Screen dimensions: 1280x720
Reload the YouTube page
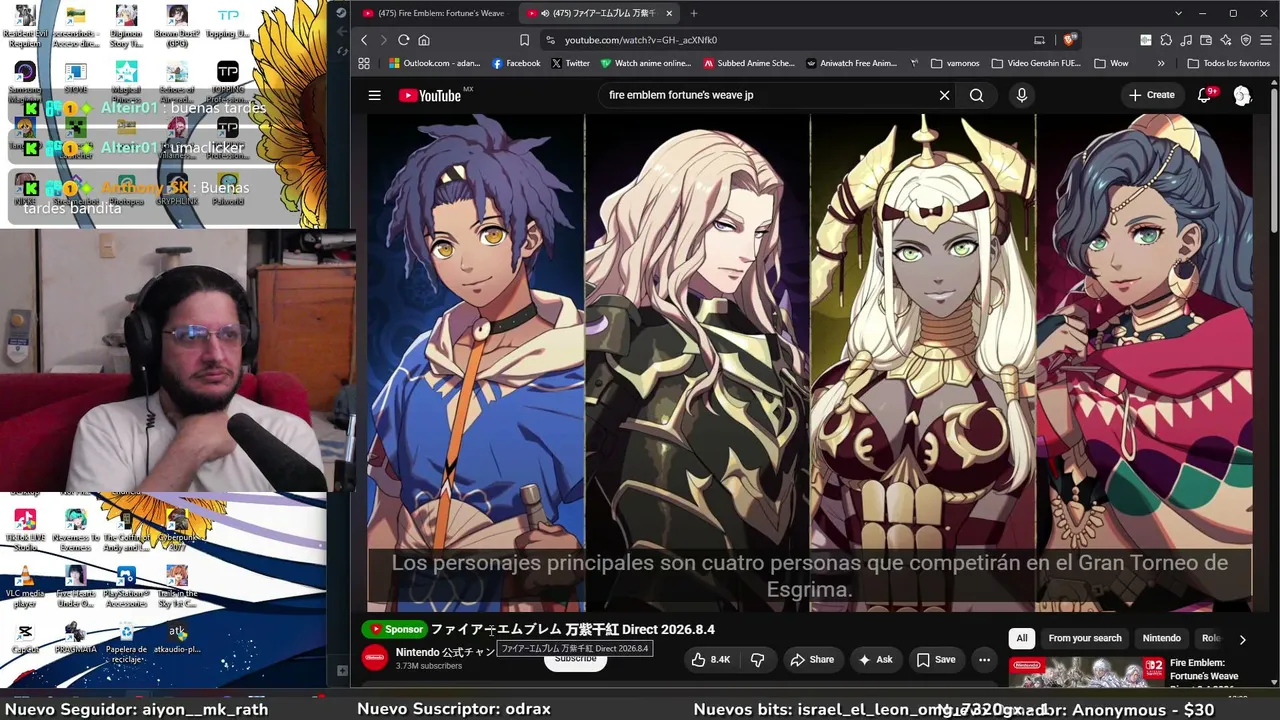403,40
